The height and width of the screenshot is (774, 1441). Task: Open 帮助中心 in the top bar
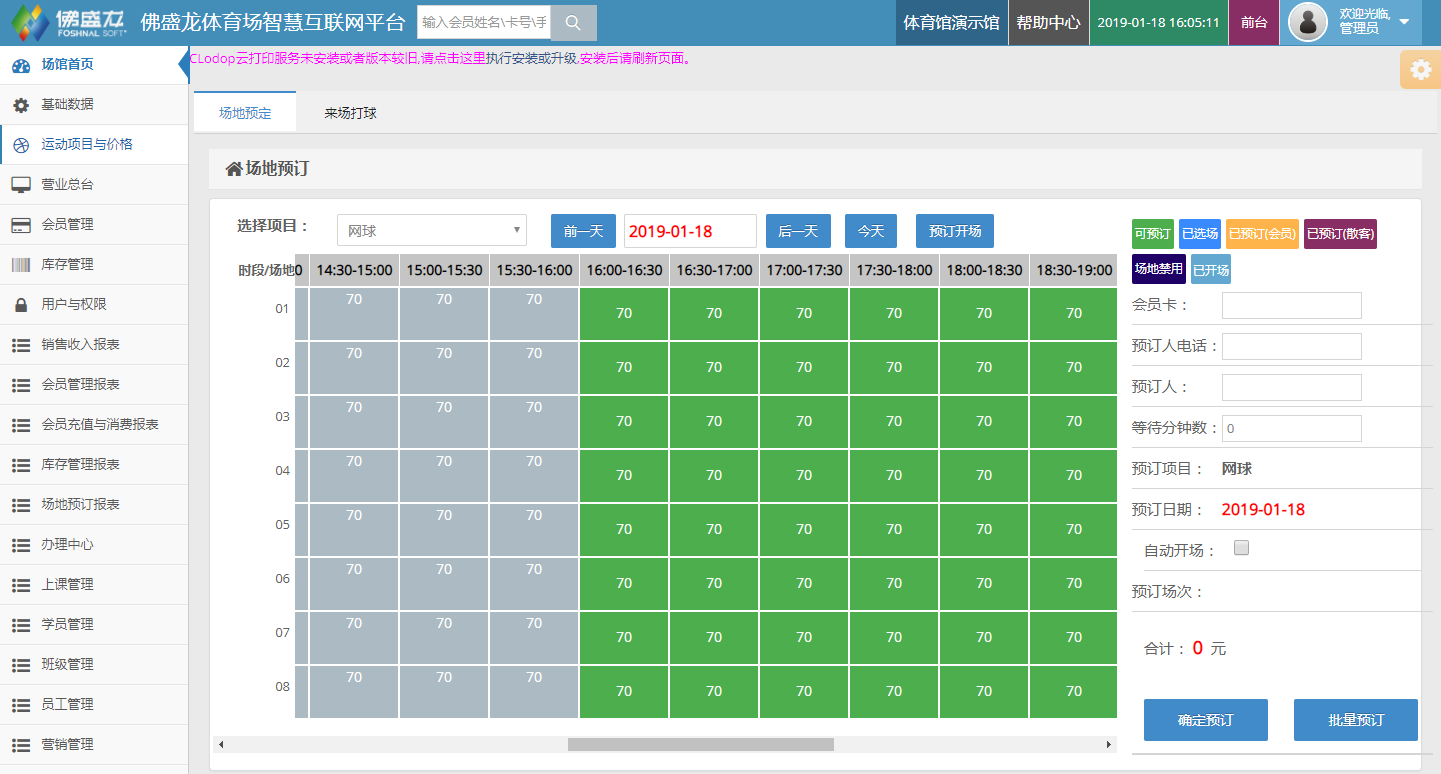coord(1048,23)
